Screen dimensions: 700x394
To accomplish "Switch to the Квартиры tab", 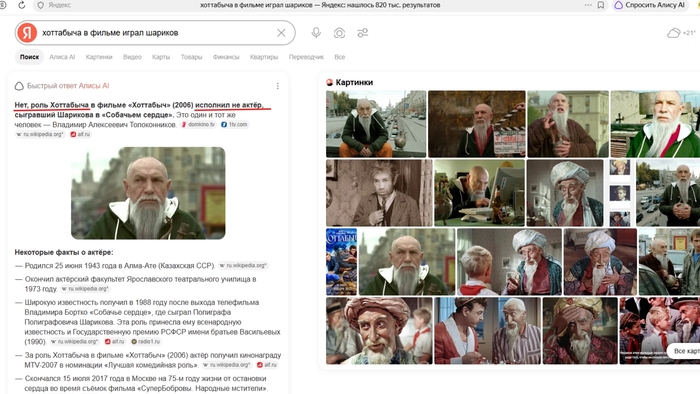I will (264, 57).
